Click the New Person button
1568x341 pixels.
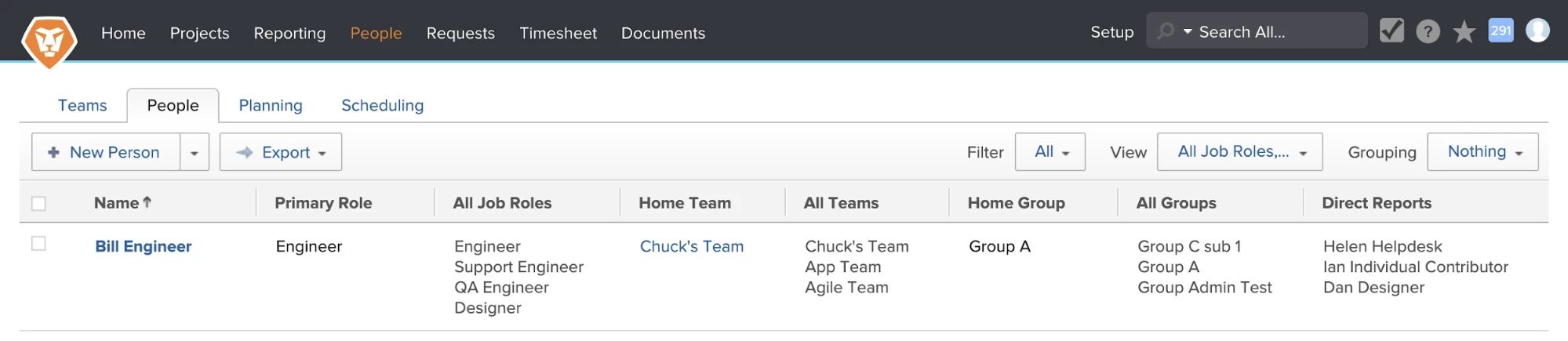(106, 152)
